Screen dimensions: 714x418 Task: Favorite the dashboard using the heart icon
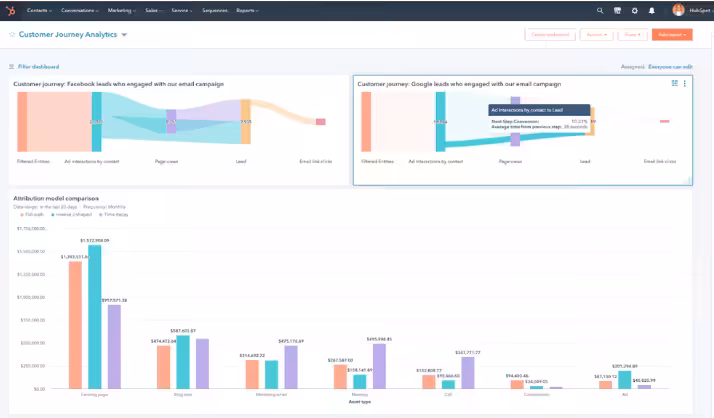pos(12,34)
